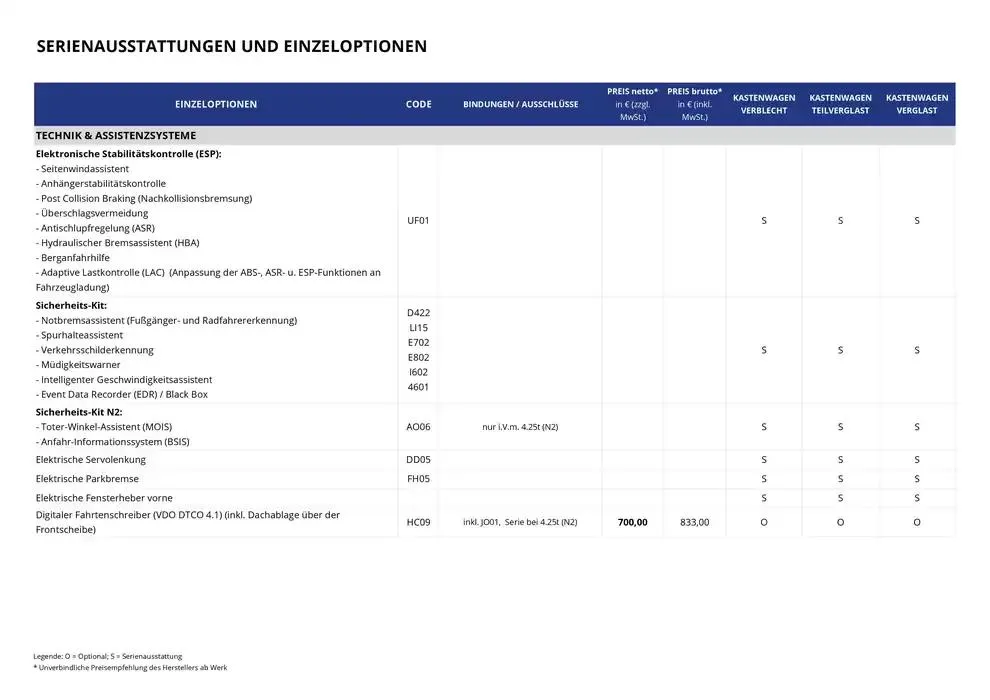Image resolution: width=990 pixels, height=700 pixels.
Task: Select the 'BINDUNGEN / AUSSCHLÜSSE' column header
Action: pos(520,104)
